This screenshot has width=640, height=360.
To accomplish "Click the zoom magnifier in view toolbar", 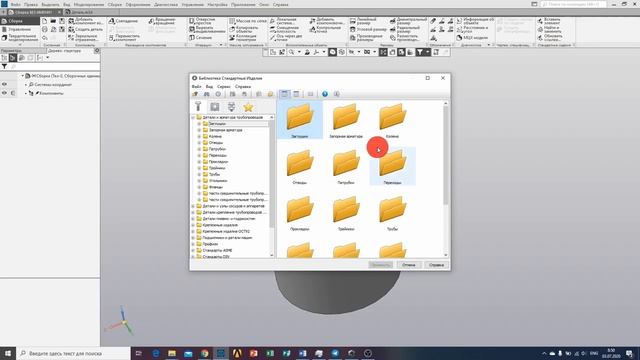I will coord(291,52).
